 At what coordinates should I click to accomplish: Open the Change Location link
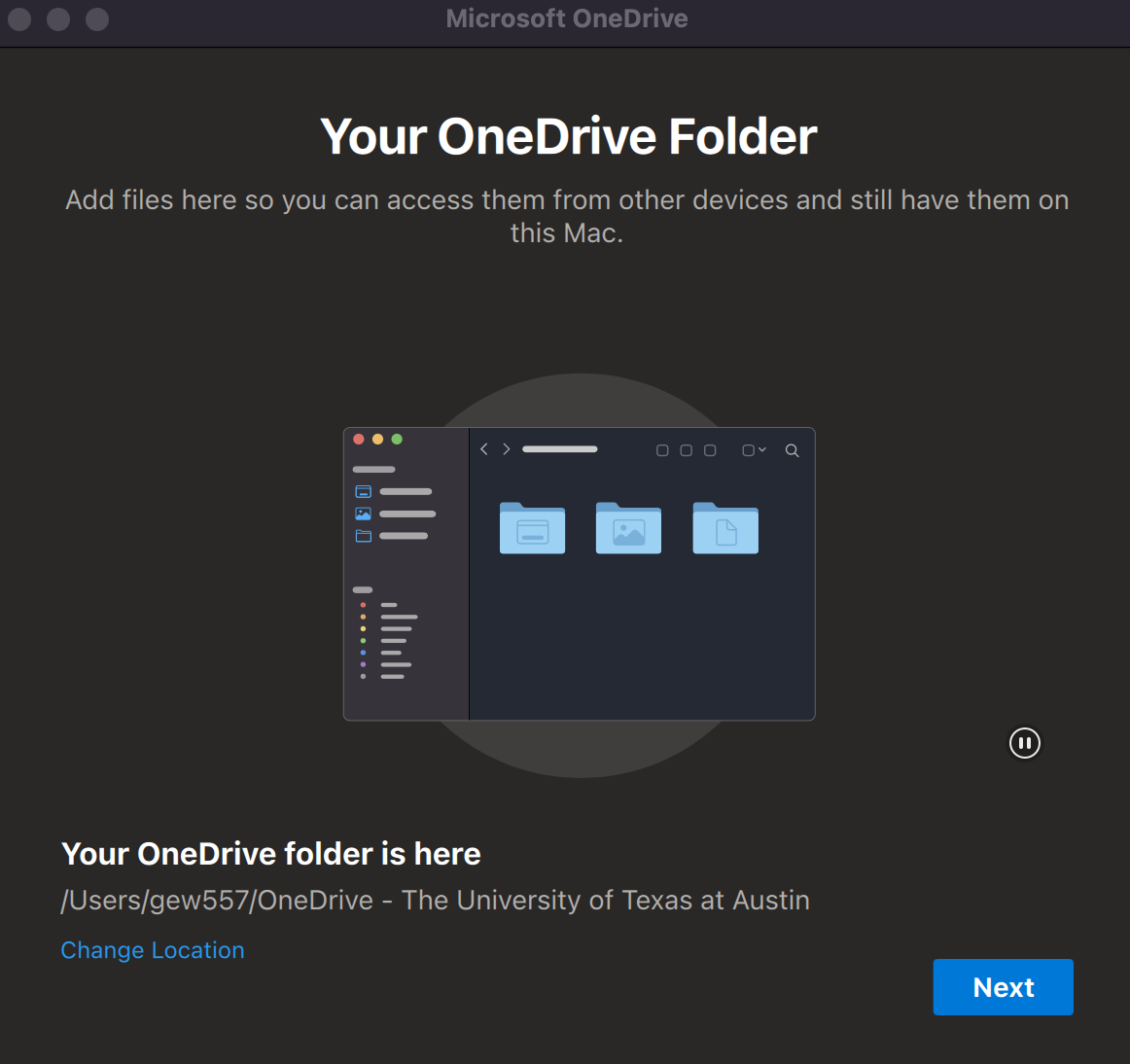(x=153, y=950)
